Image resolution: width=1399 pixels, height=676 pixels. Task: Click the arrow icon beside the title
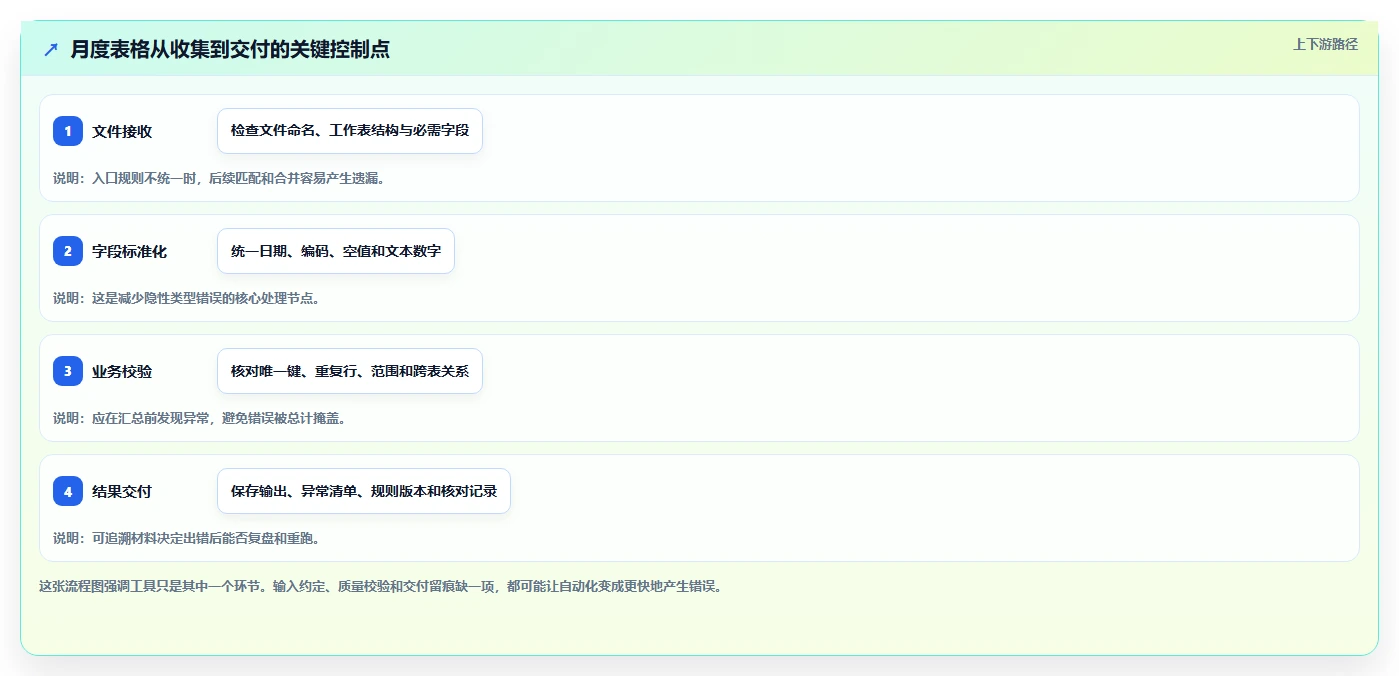[x=51, y=49]
